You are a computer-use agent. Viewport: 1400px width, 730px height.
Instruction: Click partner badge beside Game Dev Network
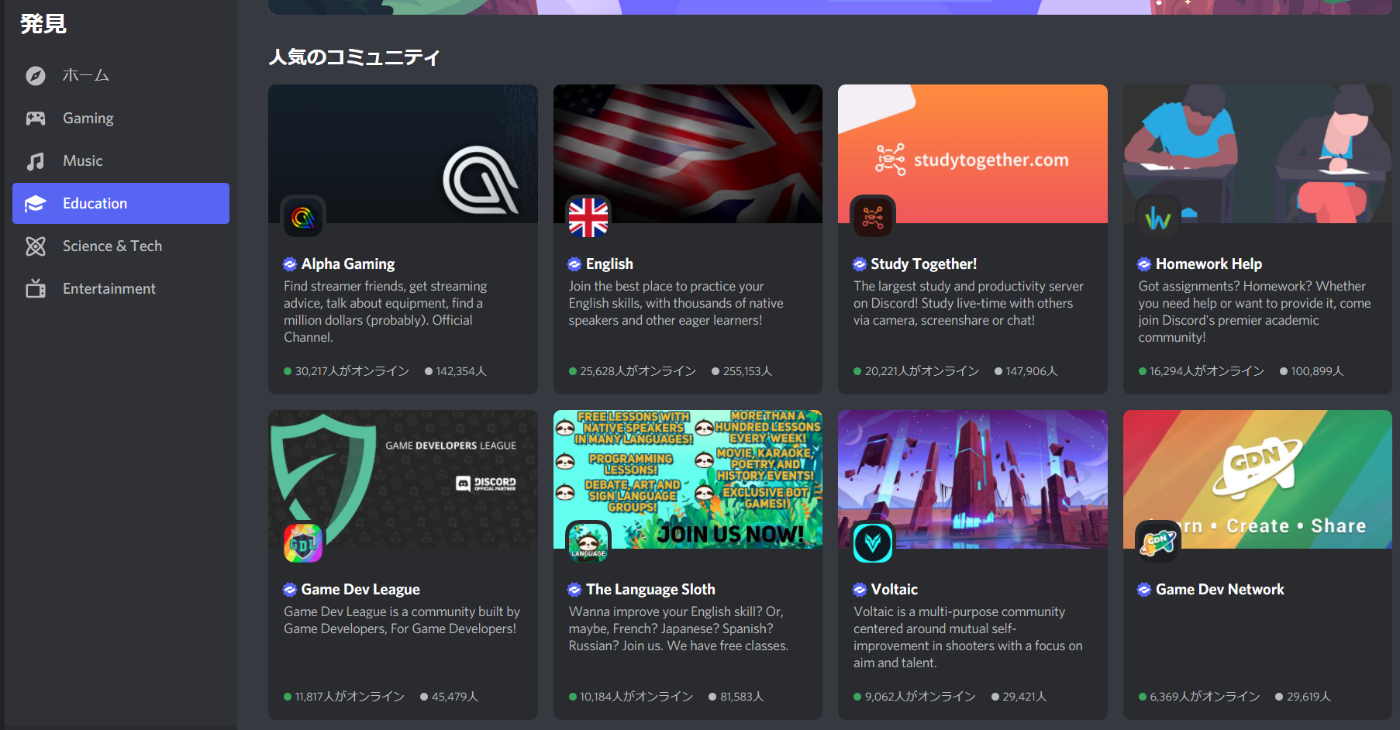1145,590
